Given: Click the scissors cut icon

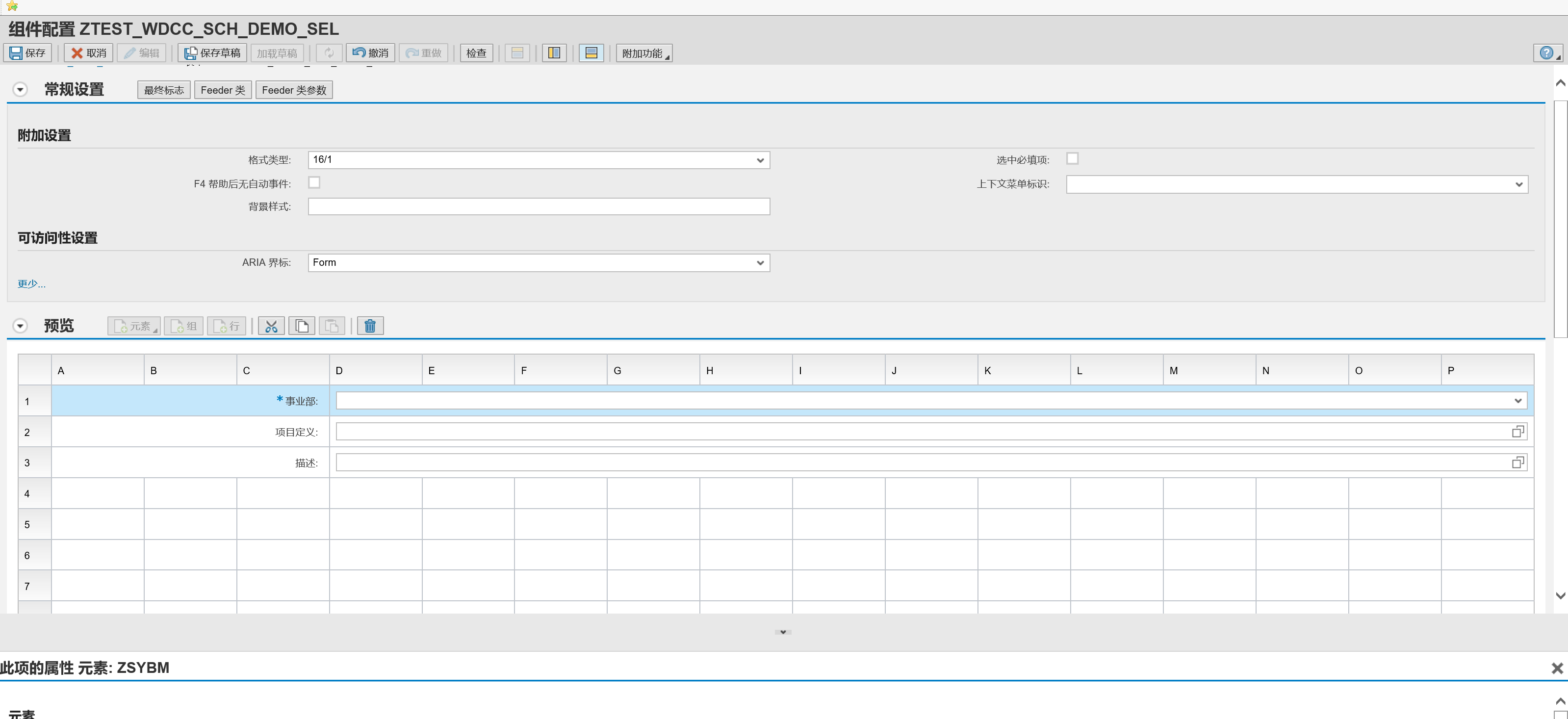Looking at the screenshot, I should (271, 326).
